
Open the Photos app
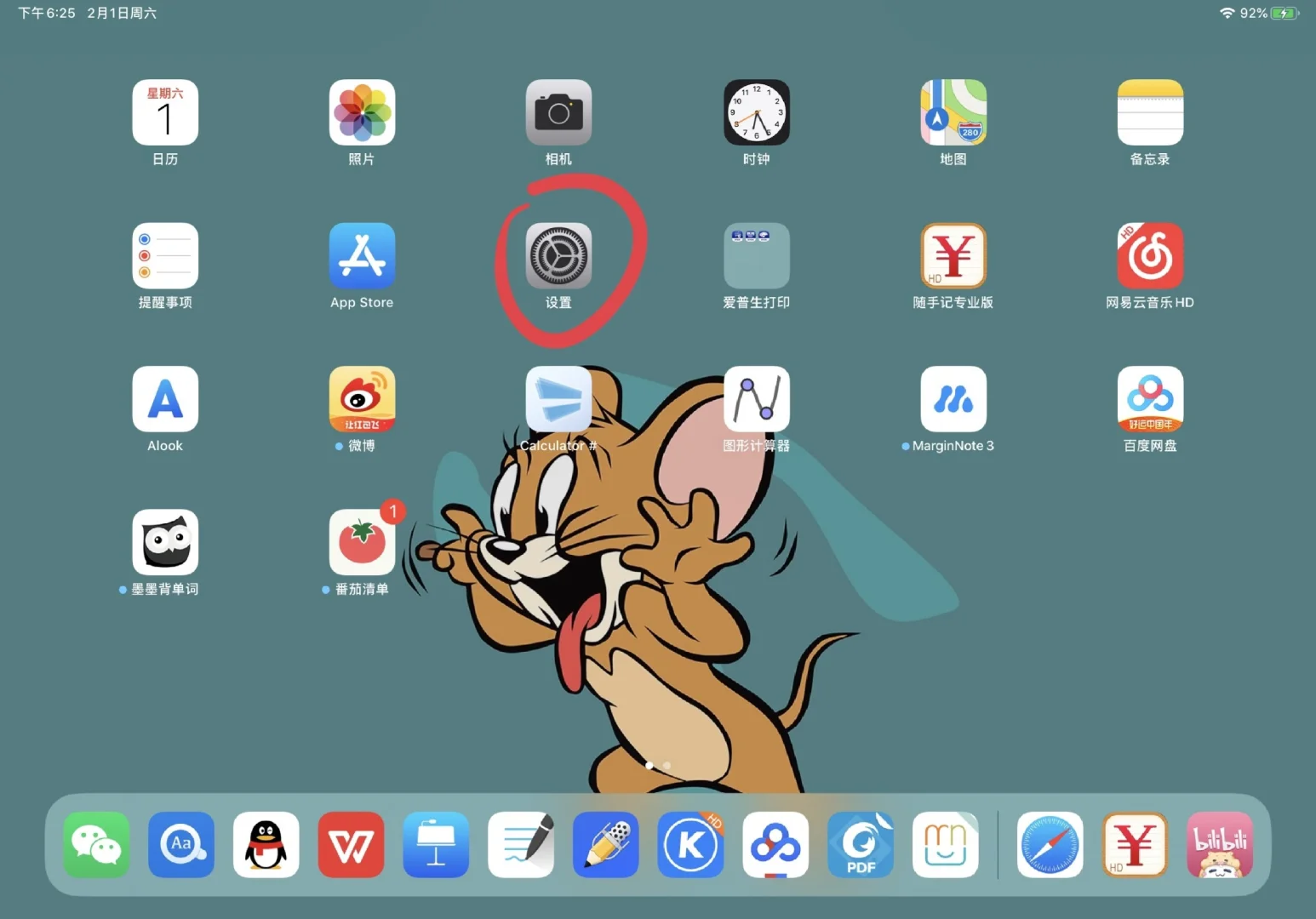coord(362,113)
